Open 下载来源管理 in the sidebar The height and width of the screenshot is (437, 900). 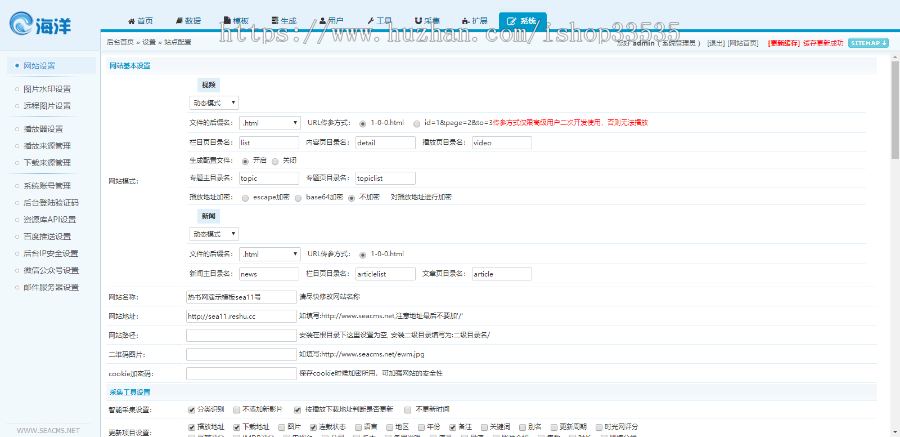pos(47,163)
